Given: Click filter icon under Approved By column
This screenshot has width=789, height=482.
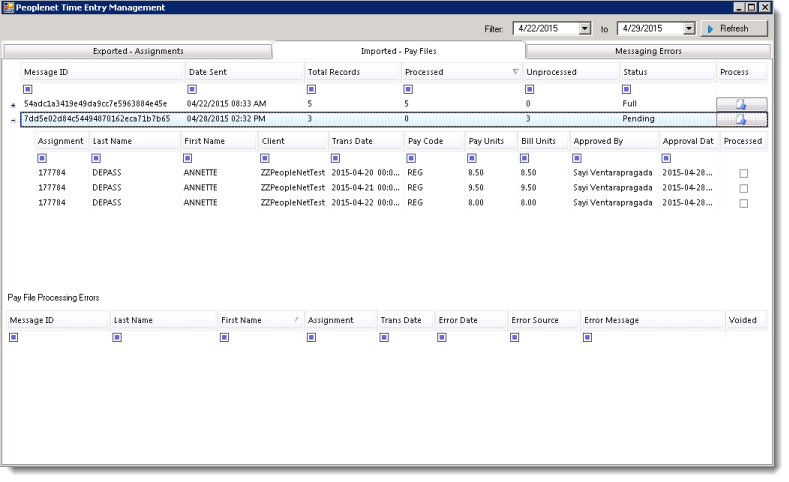Looking at the screenshot, I should pos(577,158).
